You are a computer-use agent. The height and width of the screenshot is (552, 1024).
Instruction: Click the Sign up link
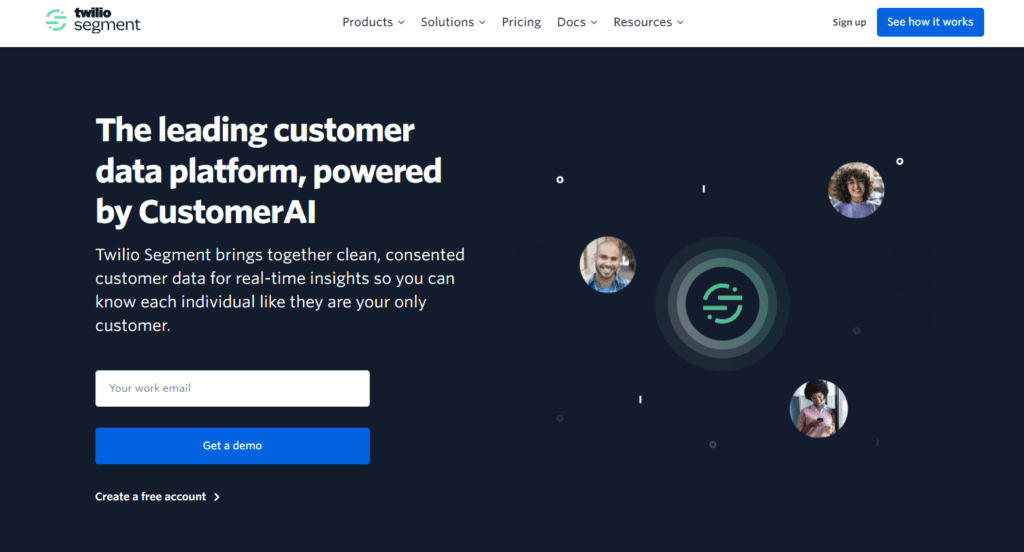pyautogui.click(x=849, y=22)
